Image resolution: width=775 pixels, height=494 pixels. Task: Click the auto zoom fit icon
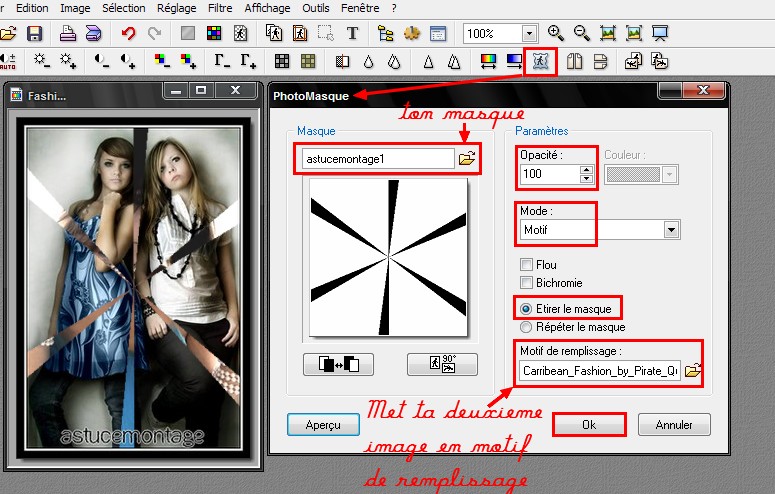click(x=634, y=33)
